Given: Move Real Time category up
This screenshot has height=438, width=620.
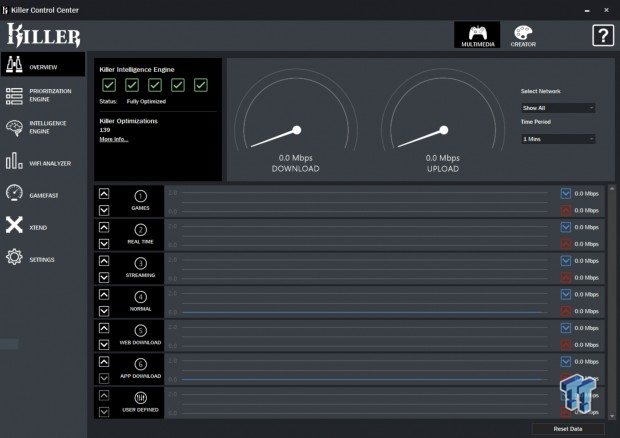Looking at the screenshot, I should (x=104, y=227).
